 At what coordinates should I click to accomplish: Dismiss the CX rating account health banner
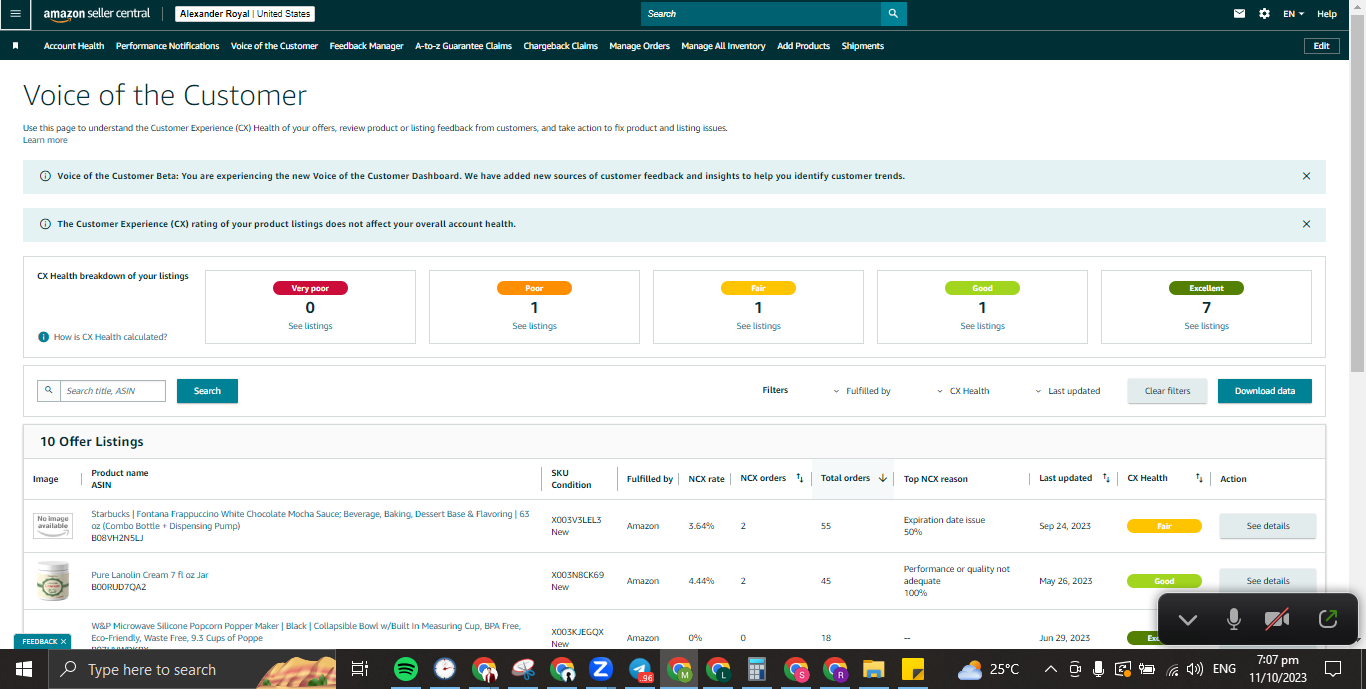(1306, 224)
